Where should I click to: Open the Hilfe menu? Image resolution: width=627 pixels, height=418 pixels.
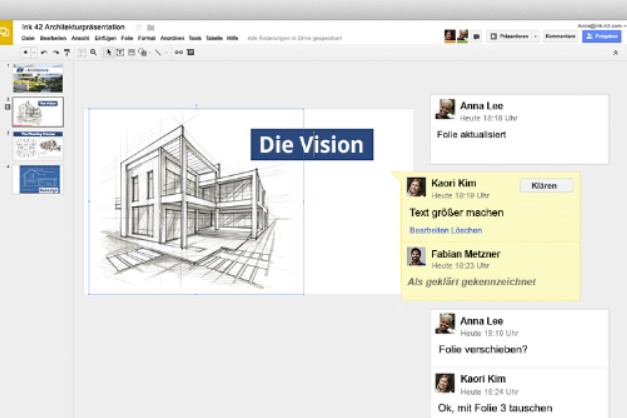pyautogui.click(x=232, y=38)
